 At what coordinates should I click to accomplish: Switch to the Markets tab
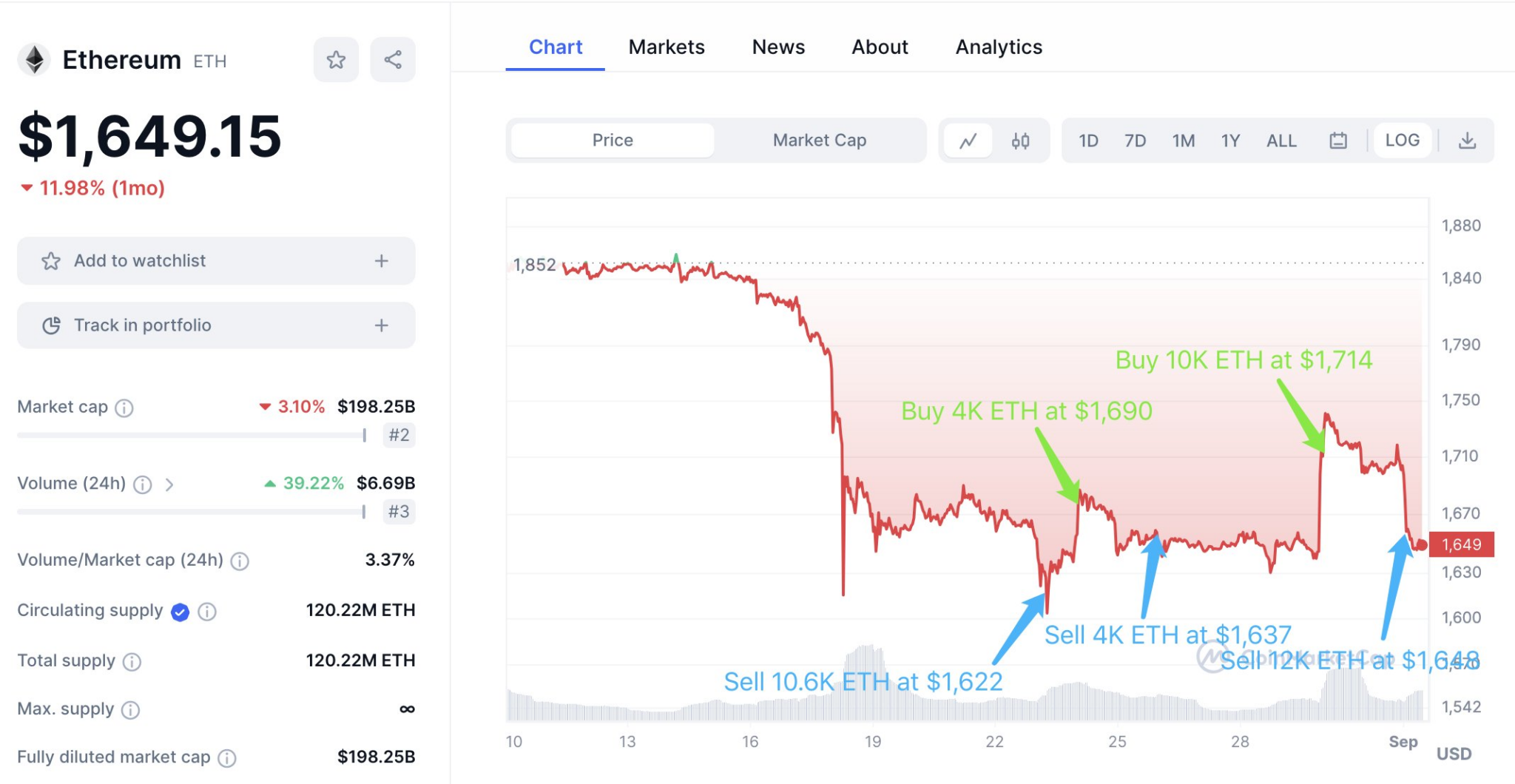click(667, 47)
